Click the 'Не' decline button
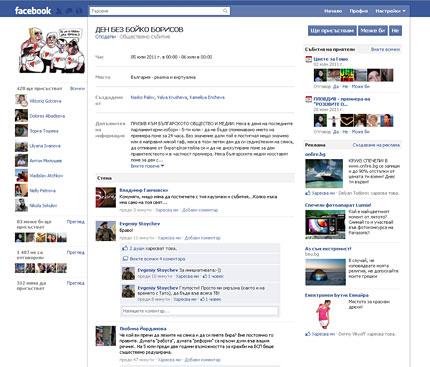 click(x=395, y=31)
